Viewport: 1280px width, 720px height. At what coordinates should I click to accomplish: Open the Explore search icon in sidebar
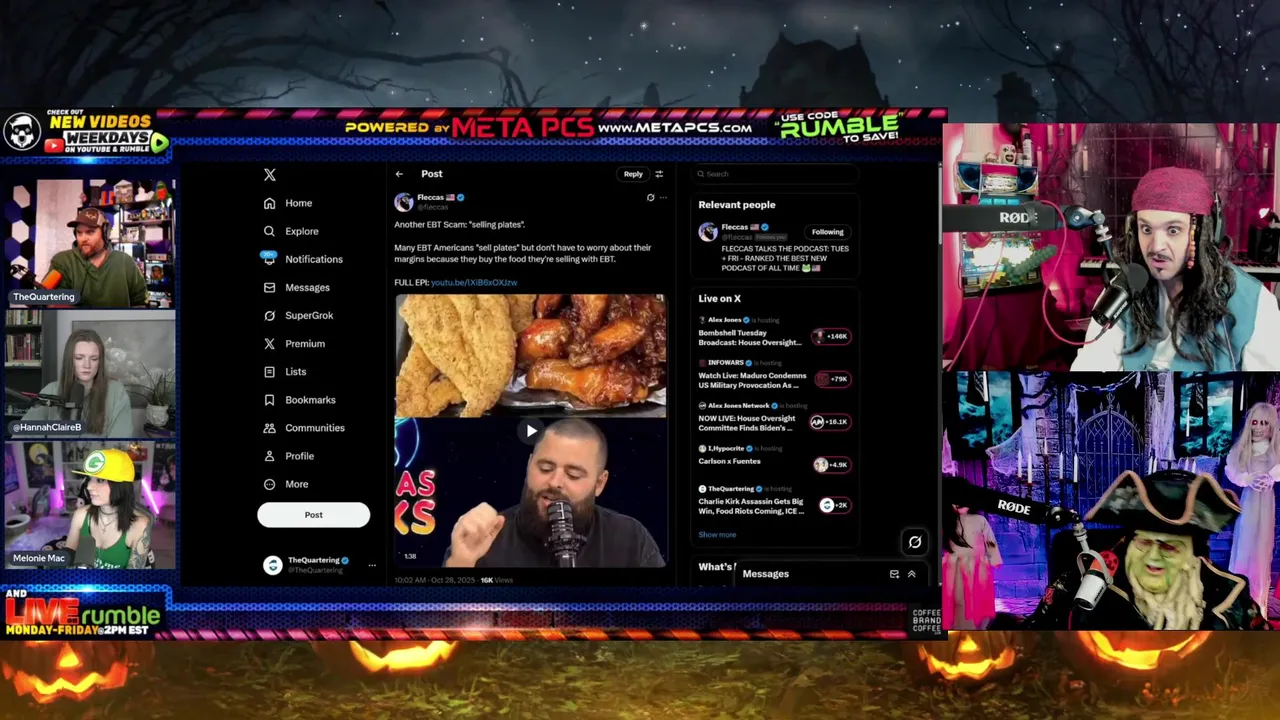[x=269, y=231]
